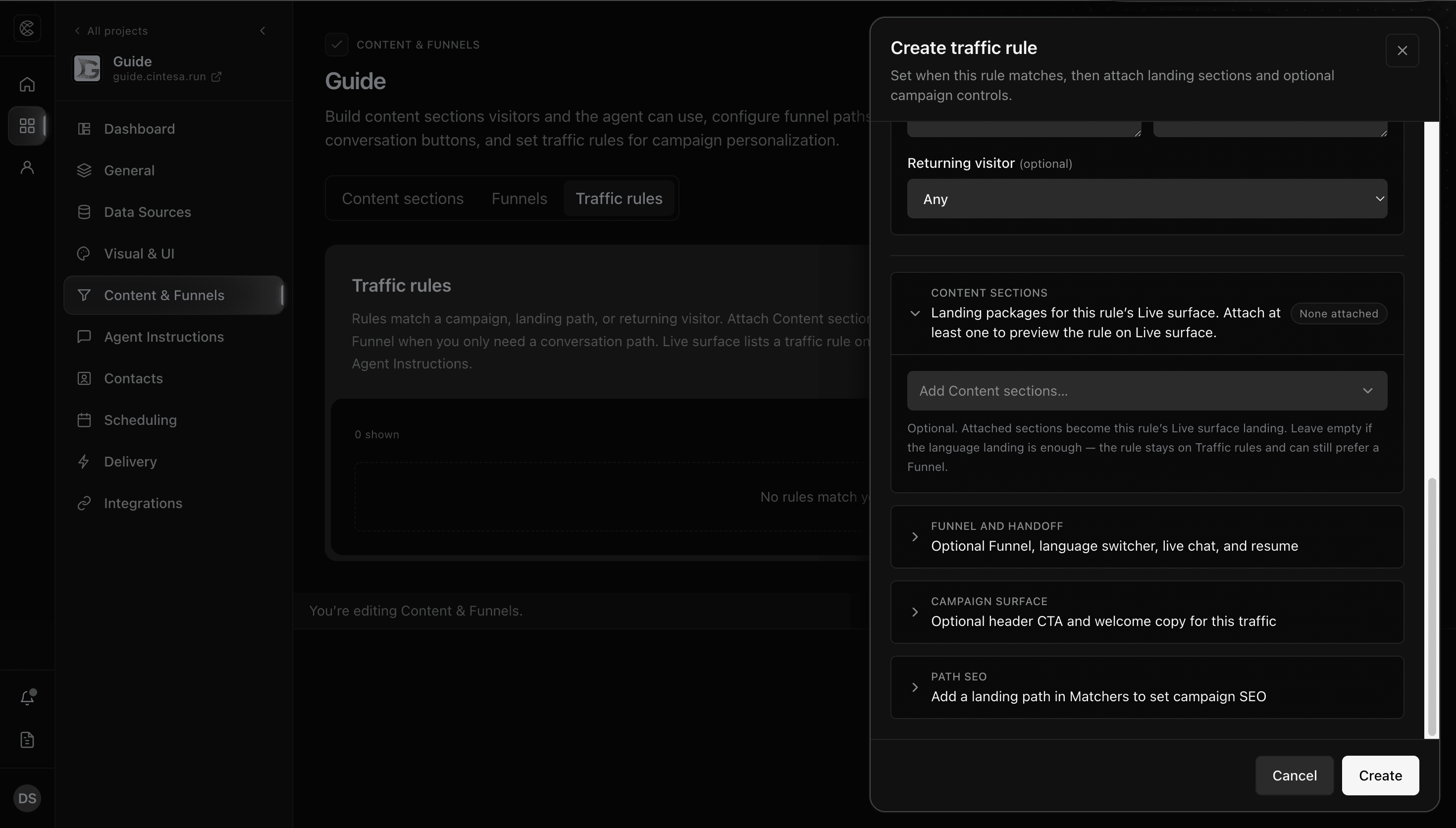The image size is (1456, 828).
Task: Click the dialog's vertical scrollbar thumb
Action: coord(1432,607)
